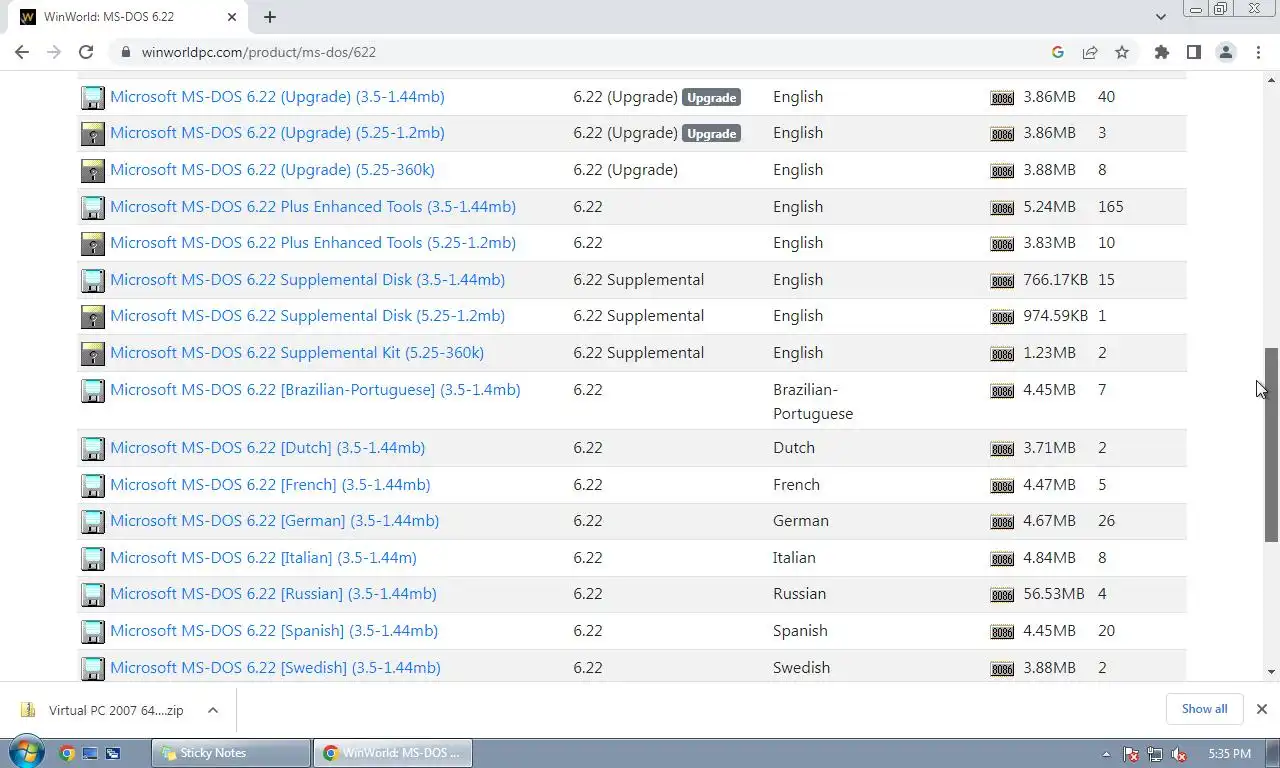Open the MS-DOS 6.22 [Russian] (3.5-1.44mb) link
Viewport: 1280px width, 768px height.
[273, 593]
